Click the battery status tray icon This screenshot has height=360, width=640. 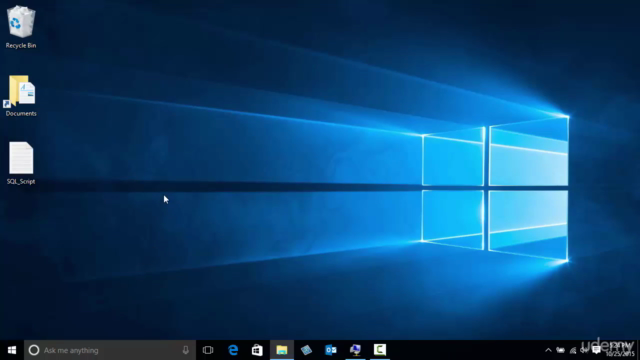(x=561, y=350)
